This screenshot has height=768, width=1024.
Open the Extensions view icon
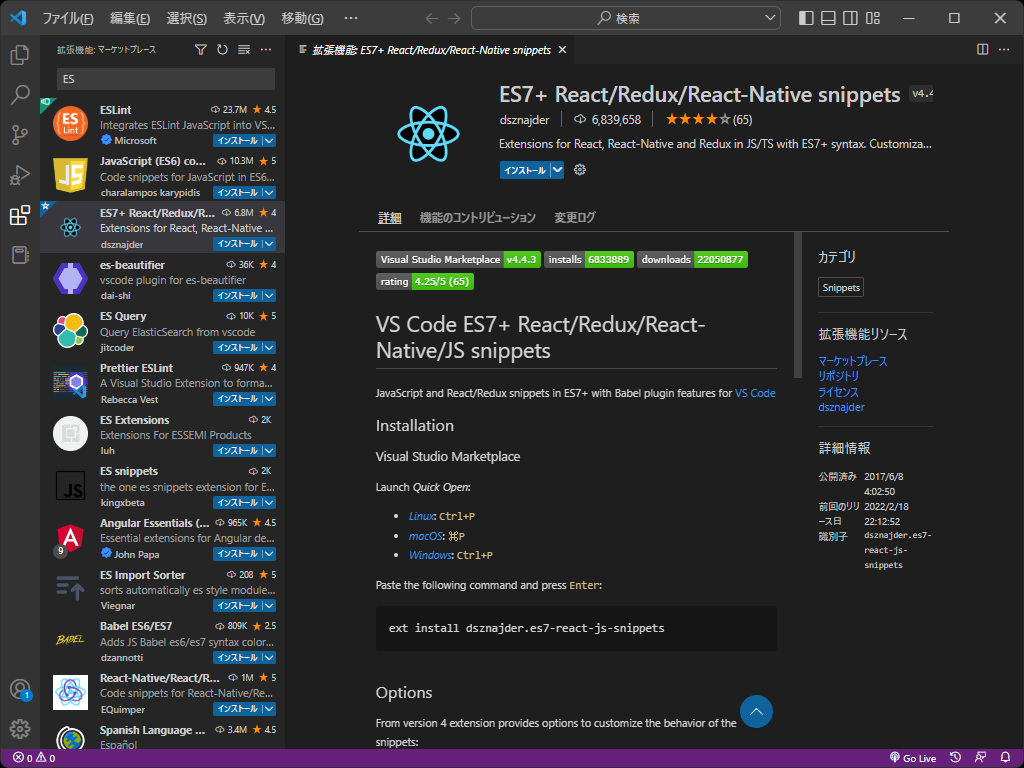click(x=20, y=215)
